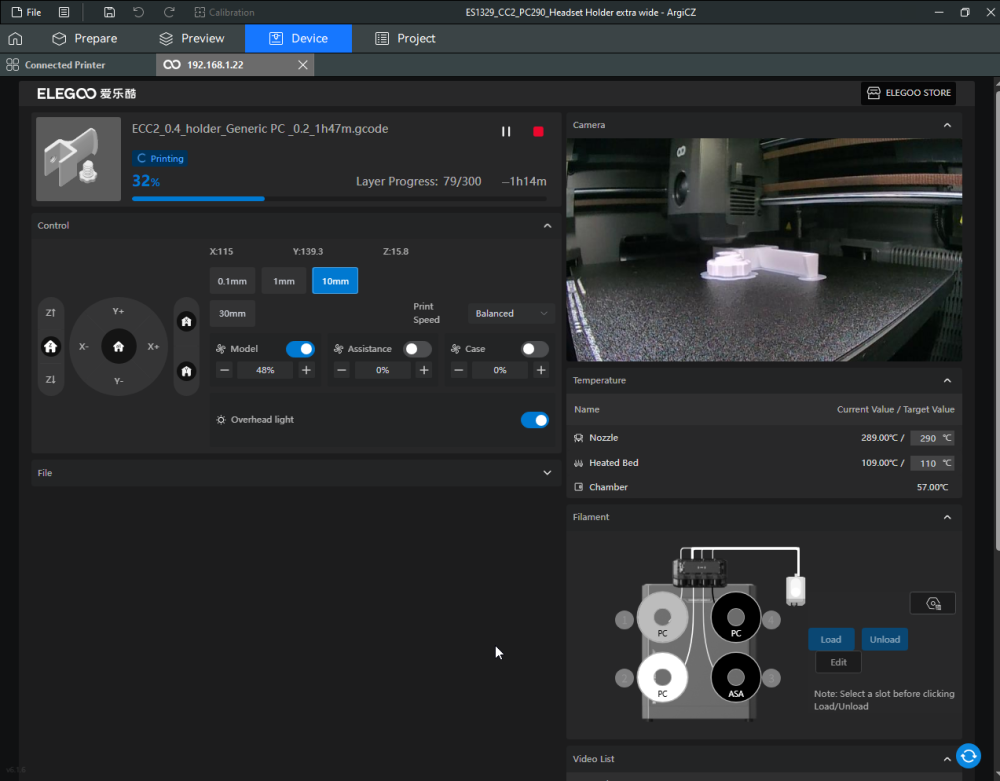Go to the home screen icon
This screenshot has height=781, width=1000.
click(15, 38)
